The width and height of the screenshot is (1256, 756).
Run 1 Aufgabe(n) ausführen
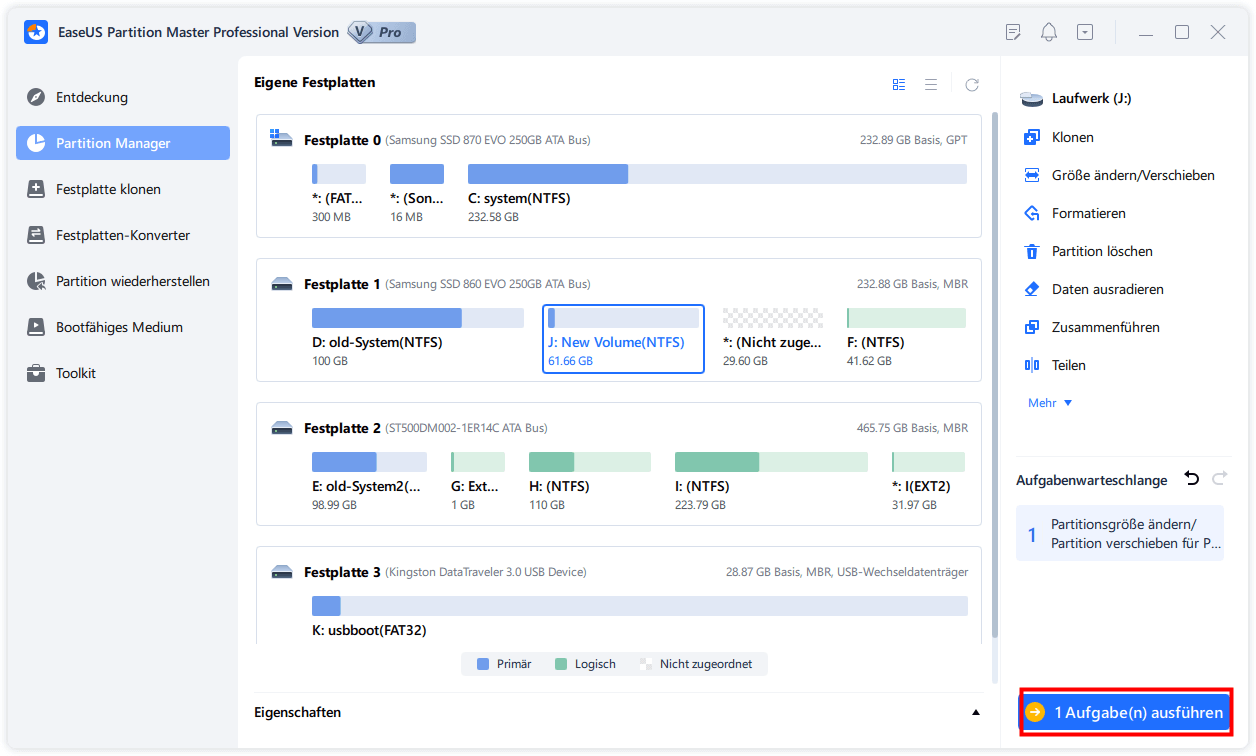[1126, 712]
